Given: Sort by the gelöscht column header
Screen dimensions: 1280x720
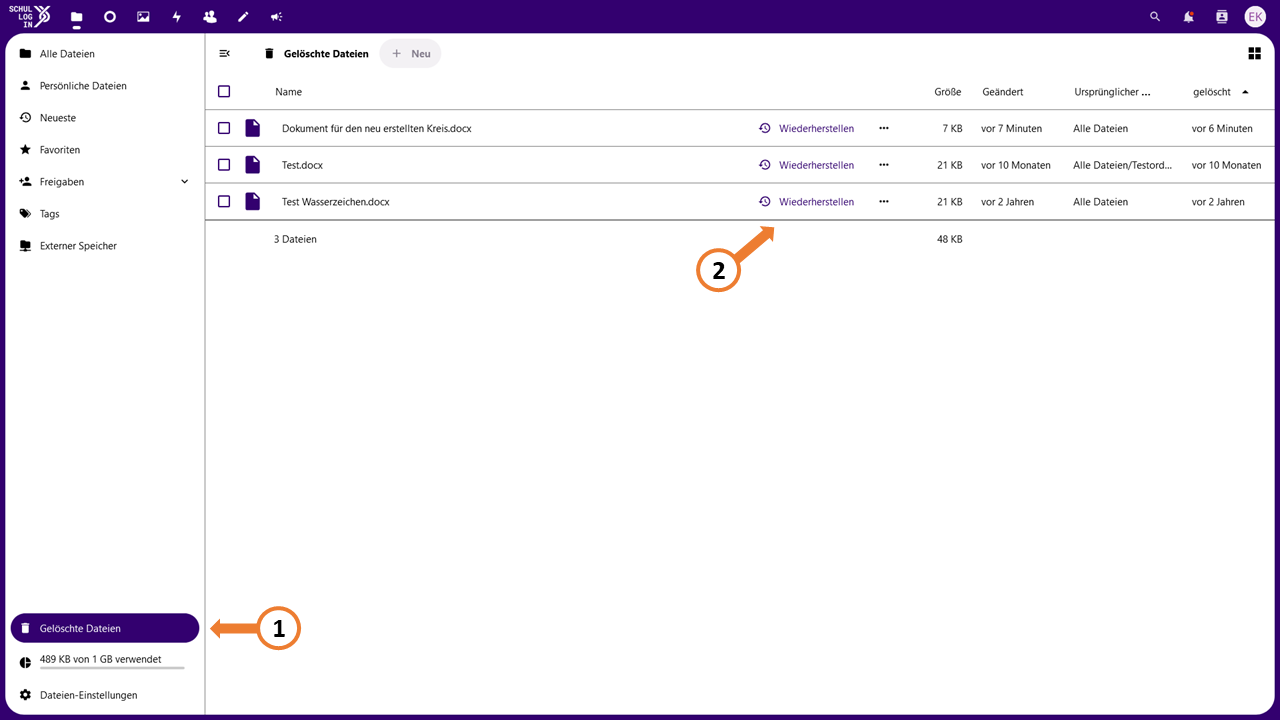Looking at the screenshot, I should click(x=1221, y=92).
